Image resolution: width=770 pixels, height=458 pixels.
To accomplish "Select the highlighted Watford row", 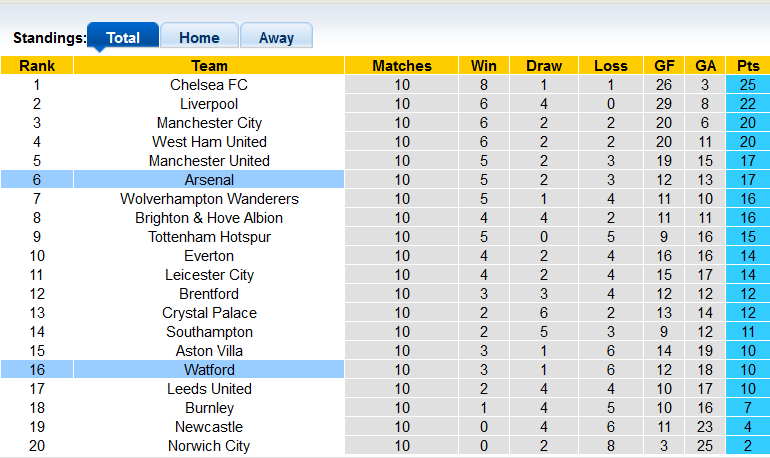I will tap(209, 370).
